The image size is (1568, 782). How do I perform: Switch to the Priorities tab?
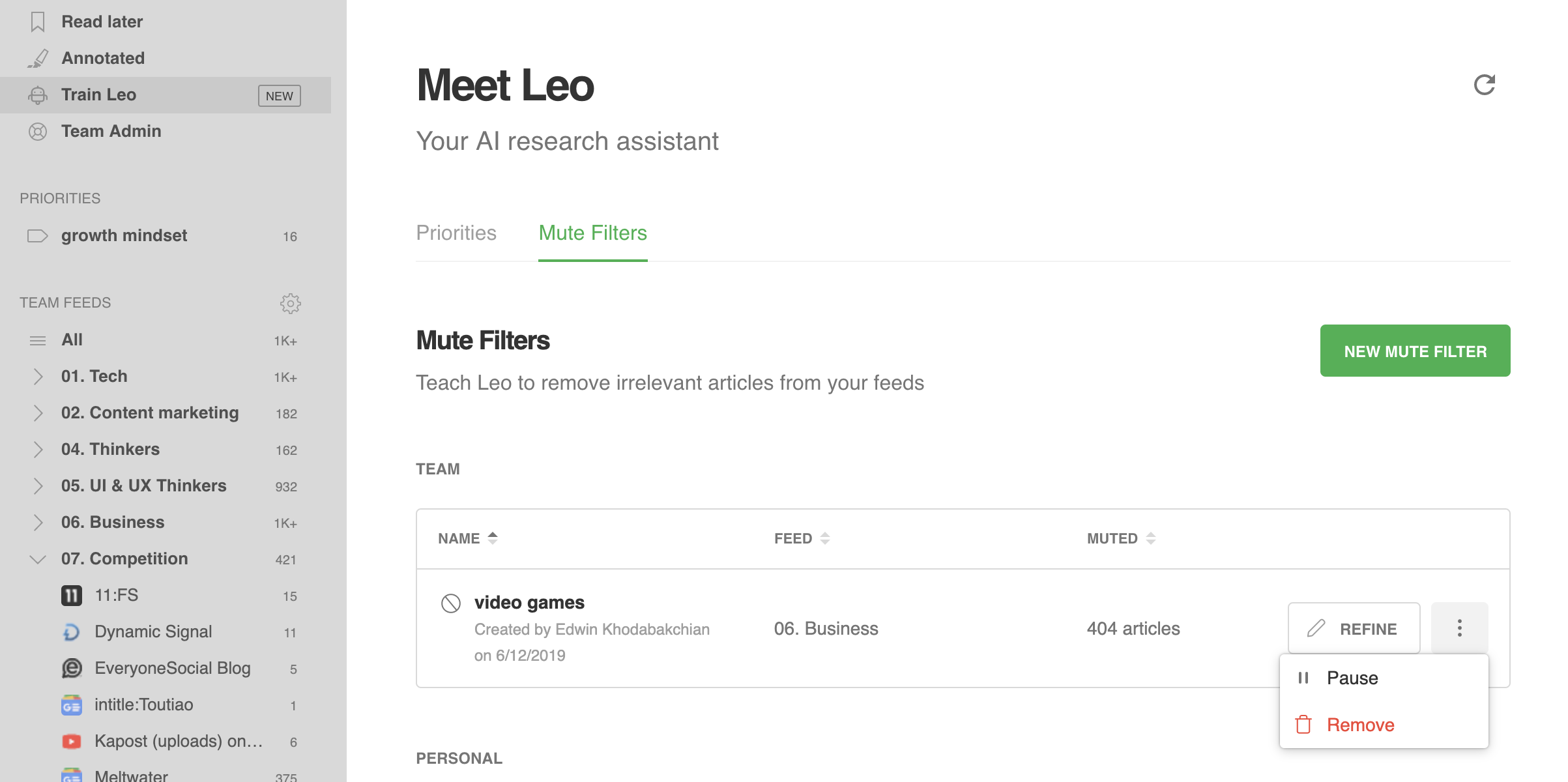click(x=456, y=233)
